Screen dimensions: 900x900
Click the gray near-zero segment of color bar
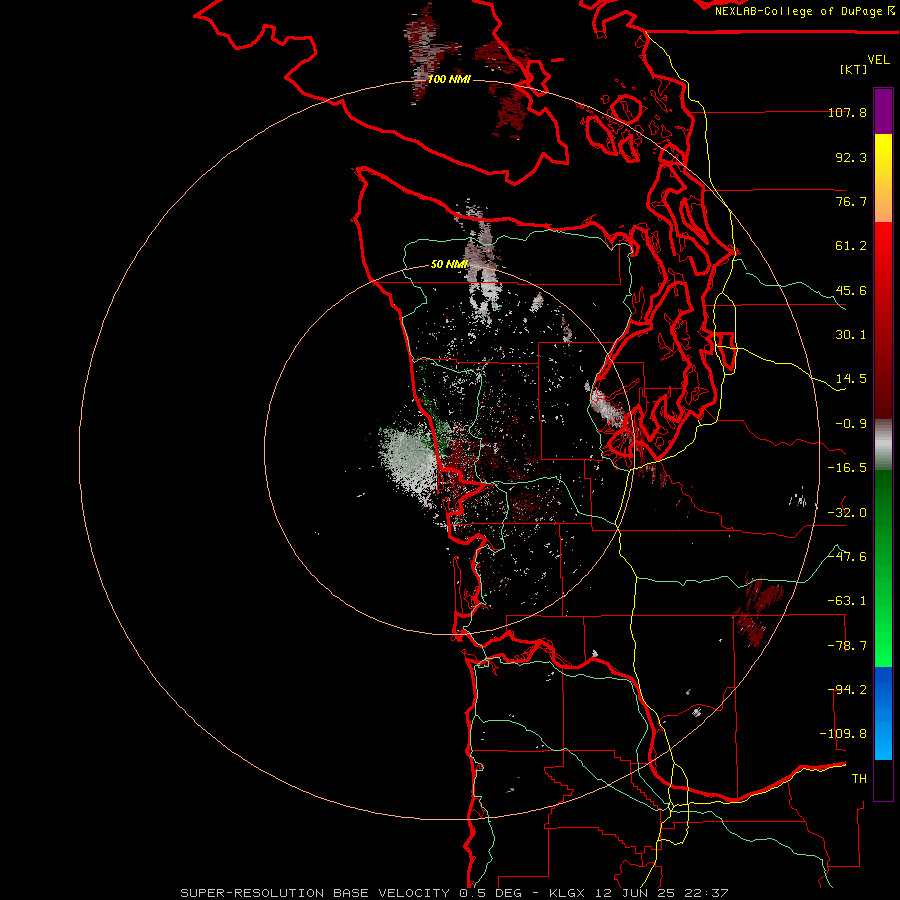coord(883,445)
